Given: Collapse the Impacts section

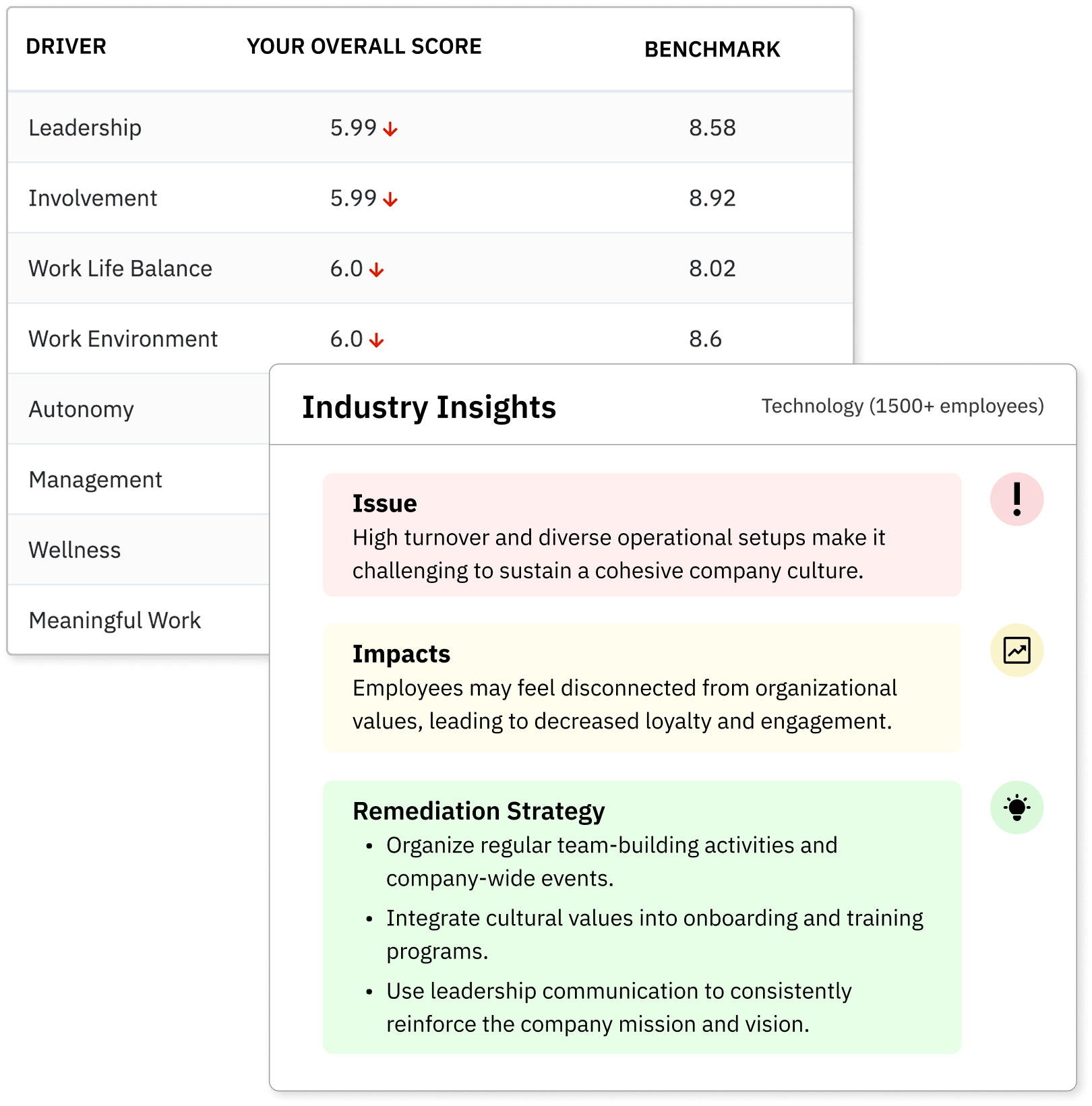Looking at the screenshot, I should click(402, 653).
